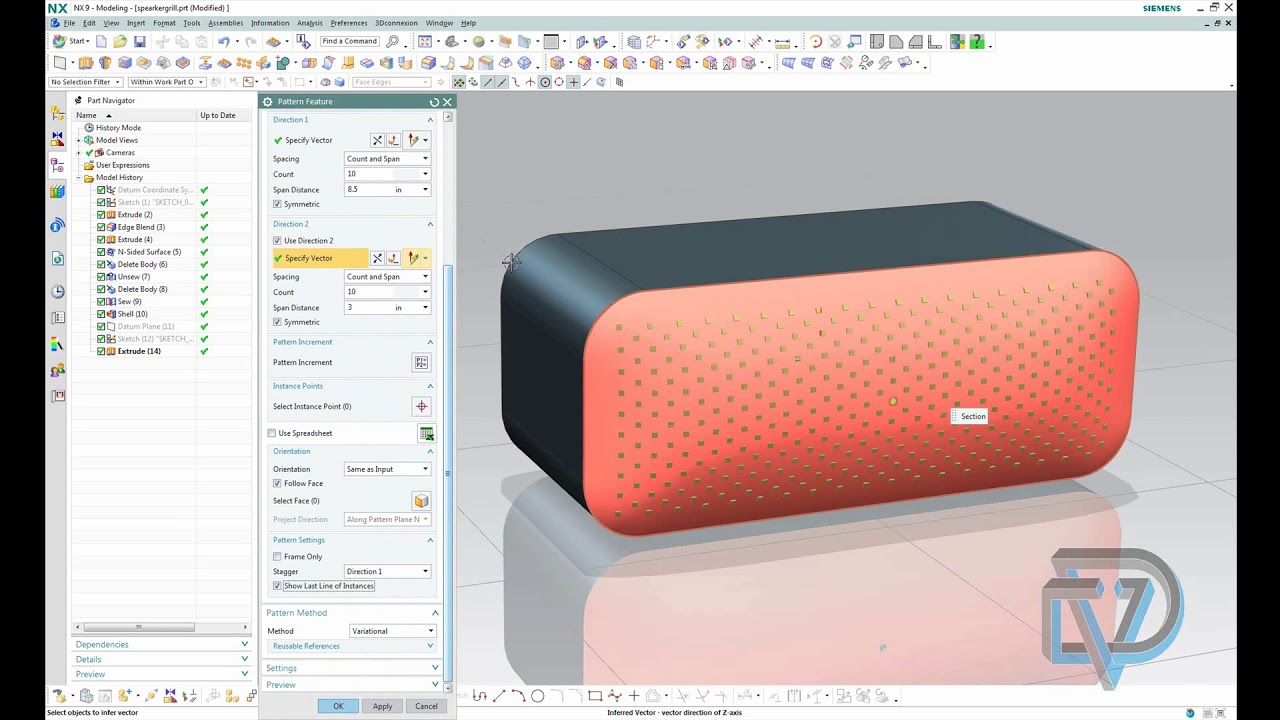Click the green question mark help icon
Screen dimensions: 1280x720
(976, 41)
